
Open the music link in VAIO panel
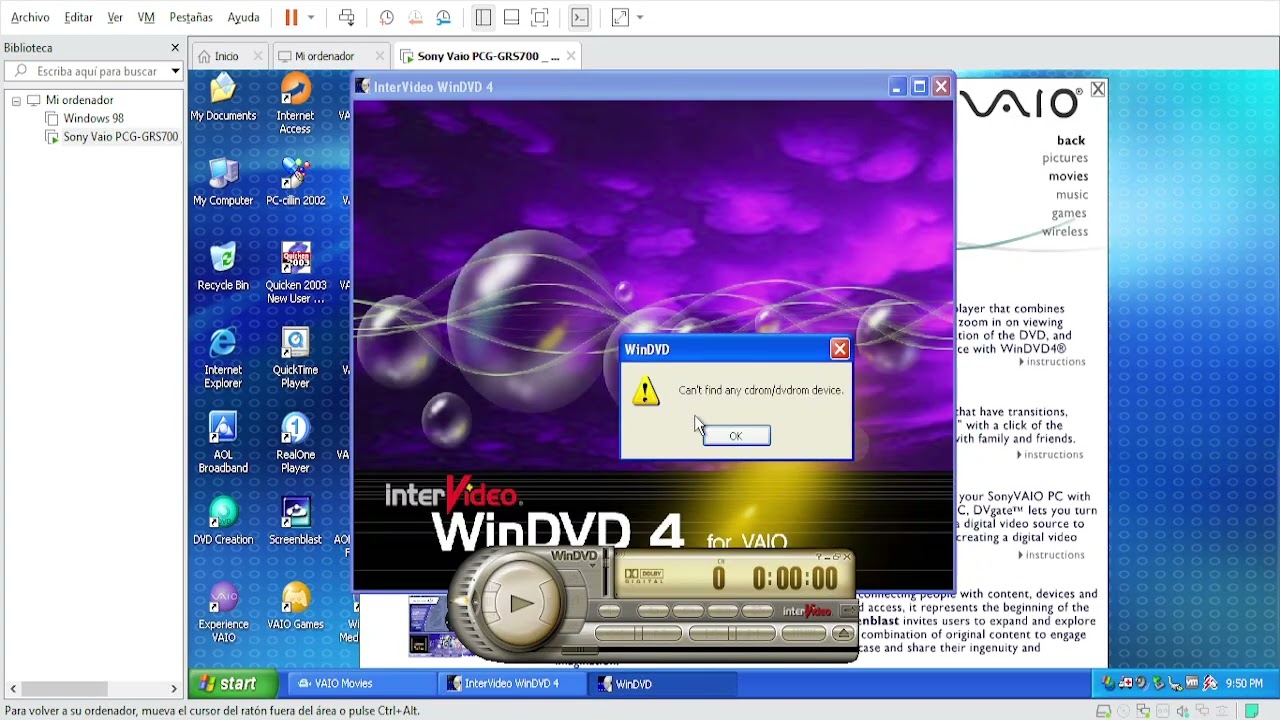click(1072, 195)
